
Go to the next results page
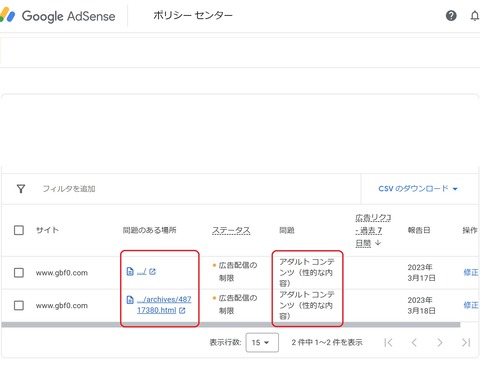[440, 342]
